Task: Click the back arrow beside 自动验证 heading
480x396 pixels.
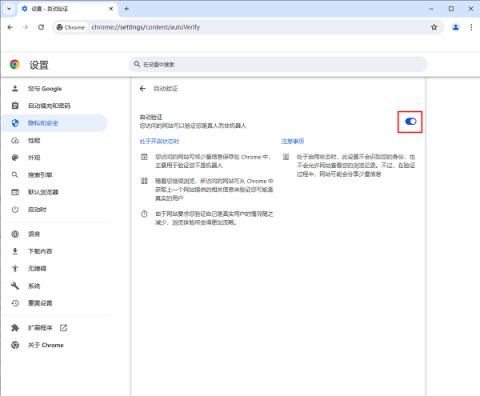Action: (x=143, y=88)
